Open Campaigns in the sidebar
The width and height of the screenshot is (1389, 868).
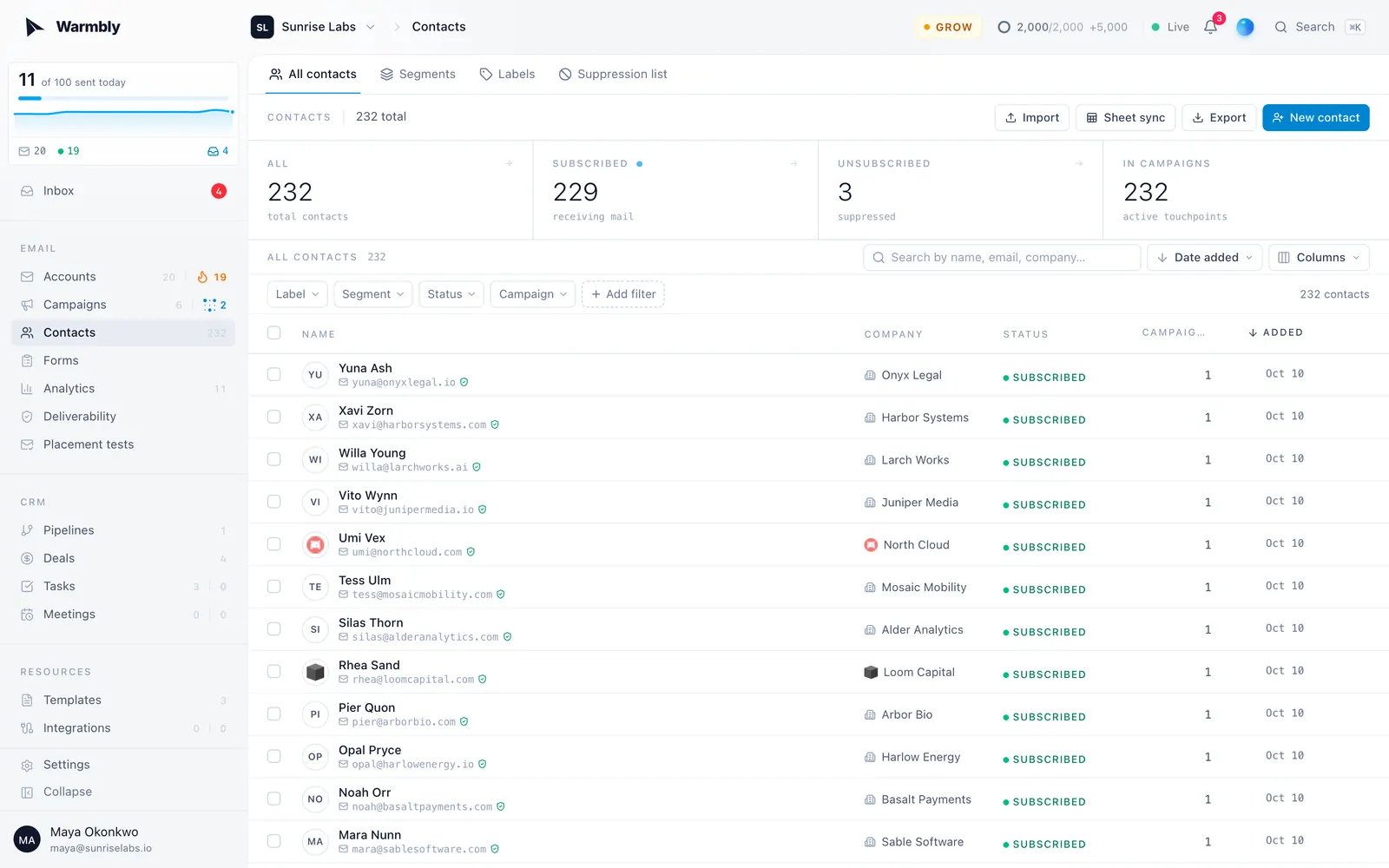[x=122, y=305]
